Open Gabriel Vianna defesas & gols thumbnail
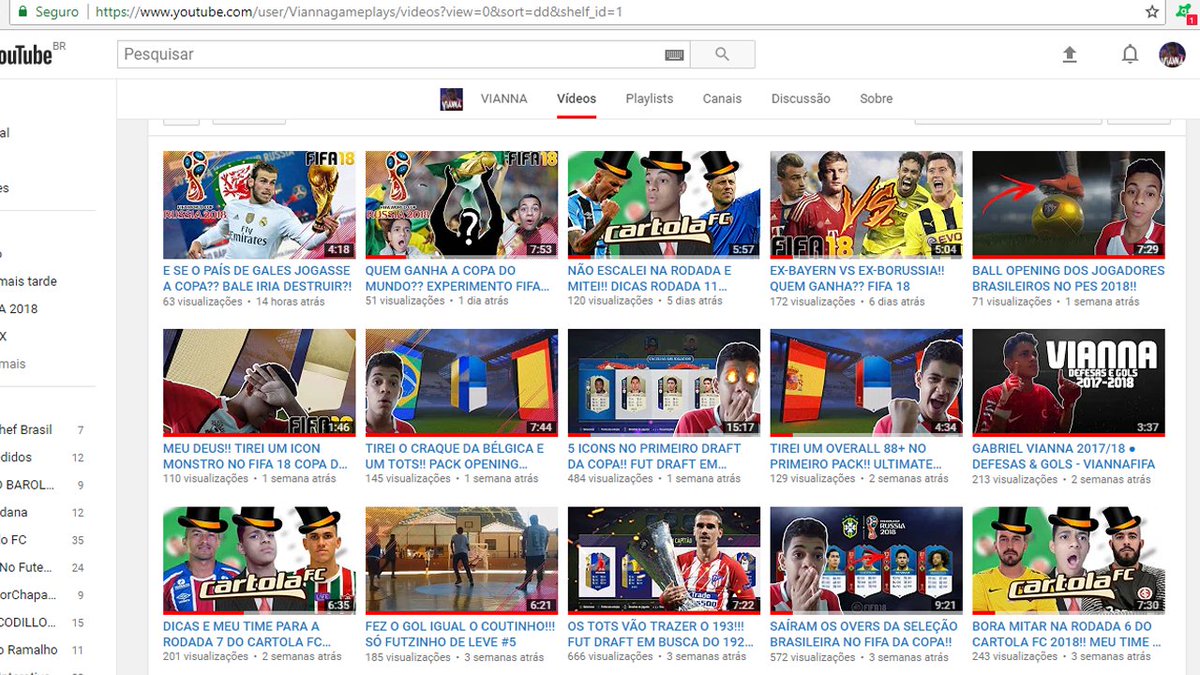 coord(1068,383)
